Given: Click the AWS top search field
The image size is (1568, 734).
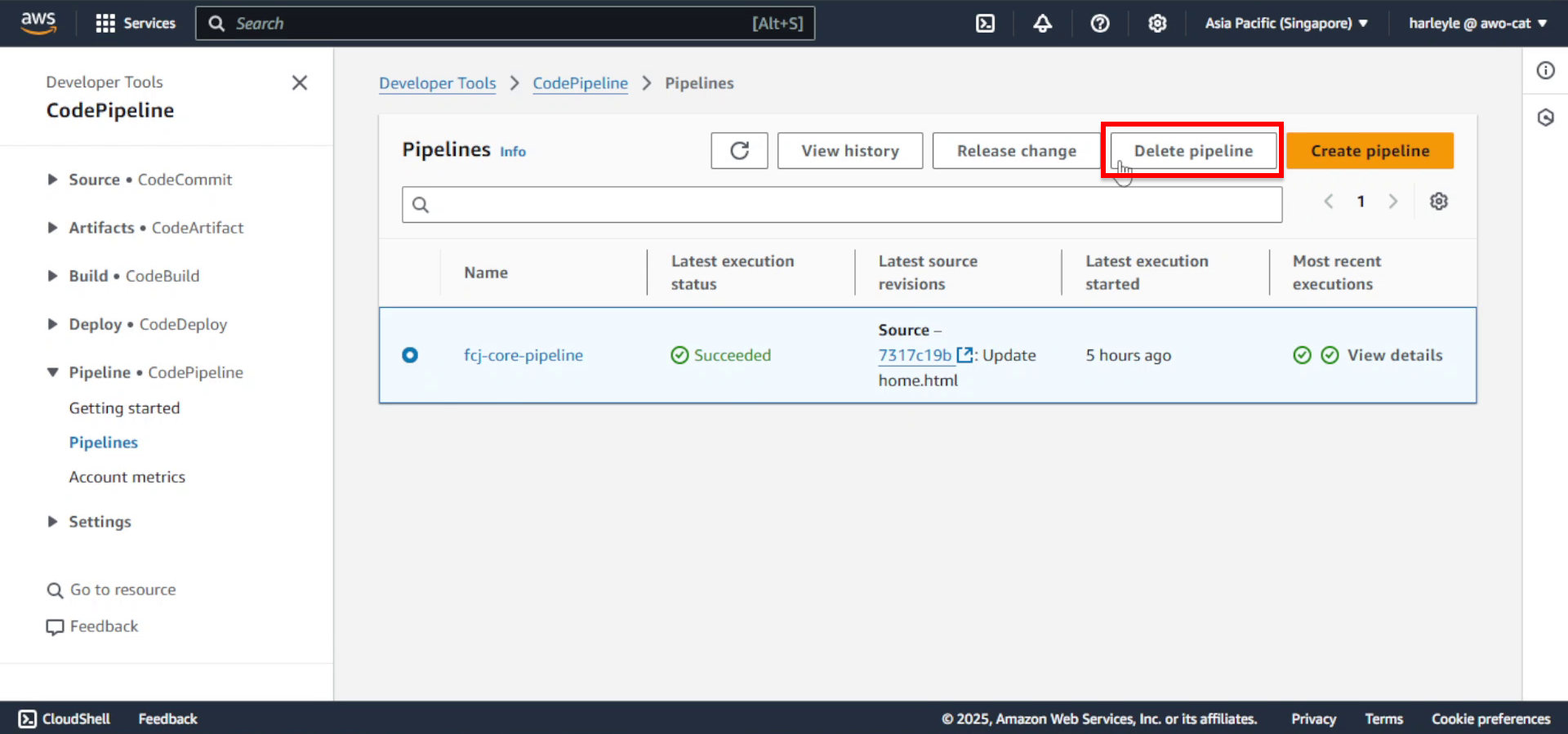Looking at the screenshot, I should tap(505, 23).
